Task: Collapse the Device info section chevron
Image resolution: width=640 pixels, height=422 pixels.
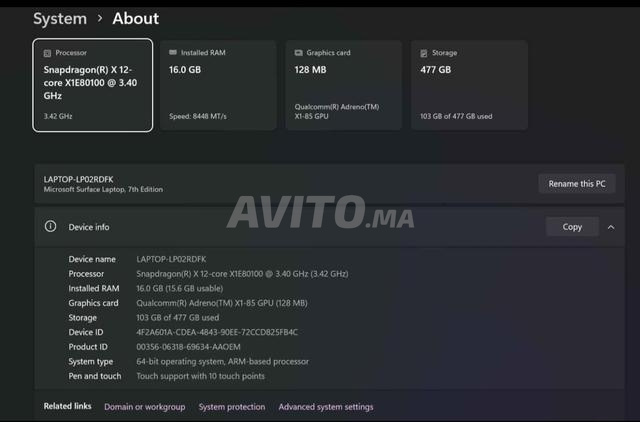Action: pos(611,227)
